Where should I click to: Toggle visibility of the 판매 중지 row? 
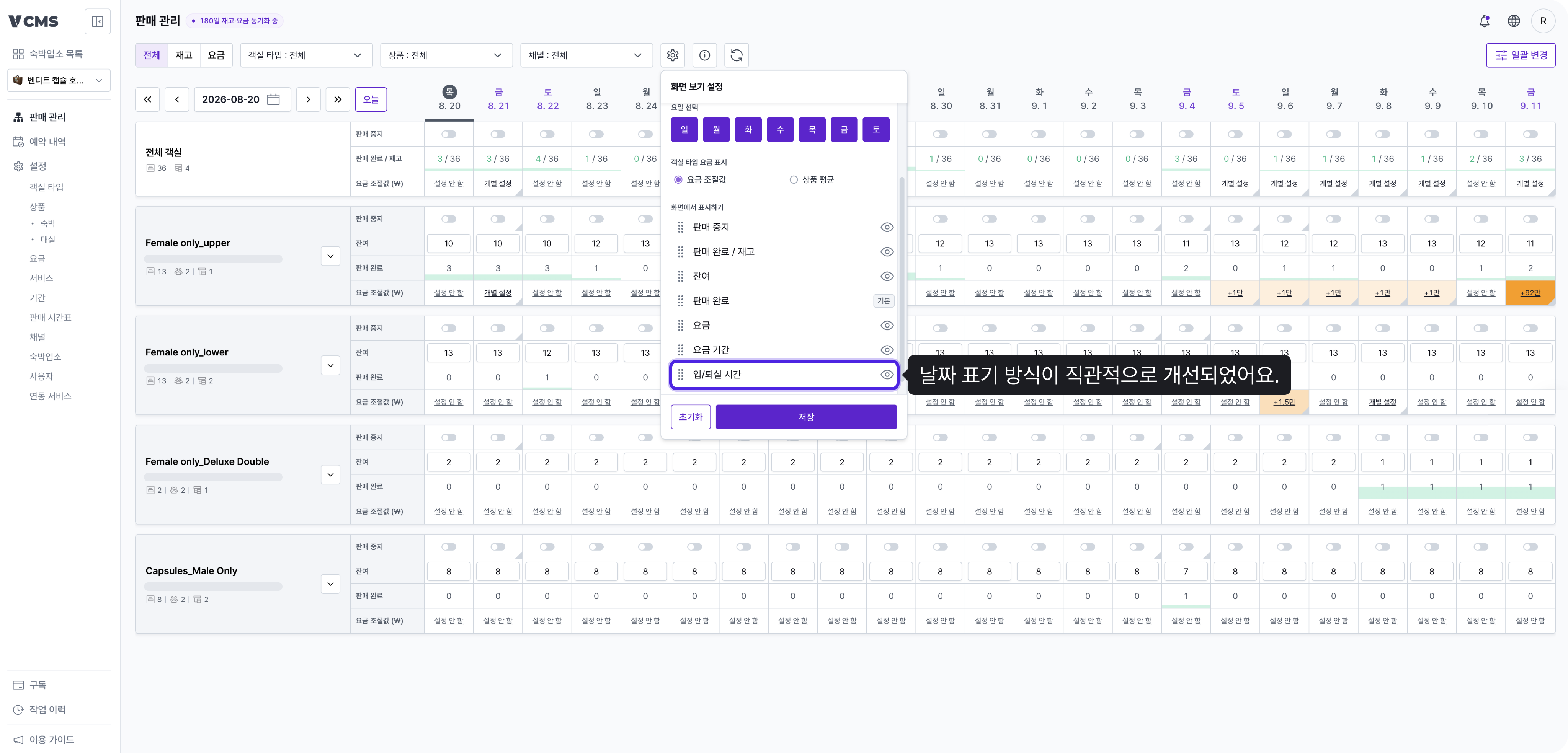pos(887,227)
